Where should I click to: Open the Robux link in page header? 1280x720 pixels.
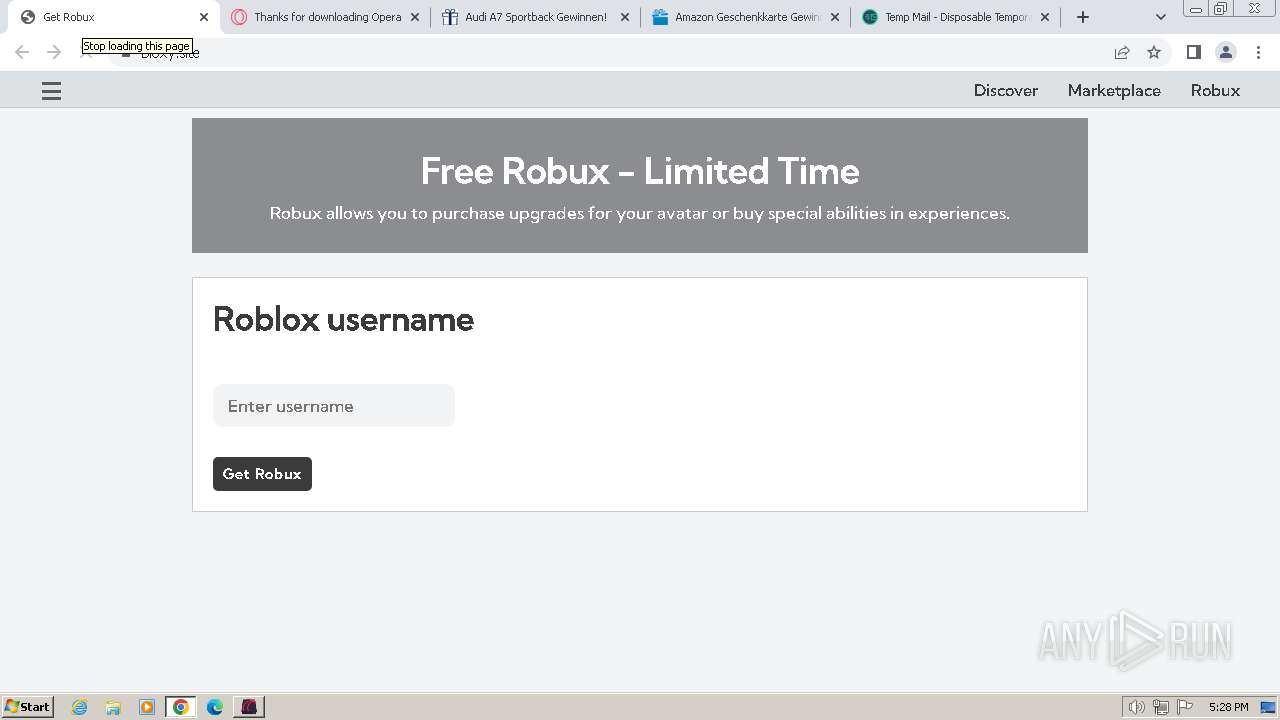[1215, 90]
